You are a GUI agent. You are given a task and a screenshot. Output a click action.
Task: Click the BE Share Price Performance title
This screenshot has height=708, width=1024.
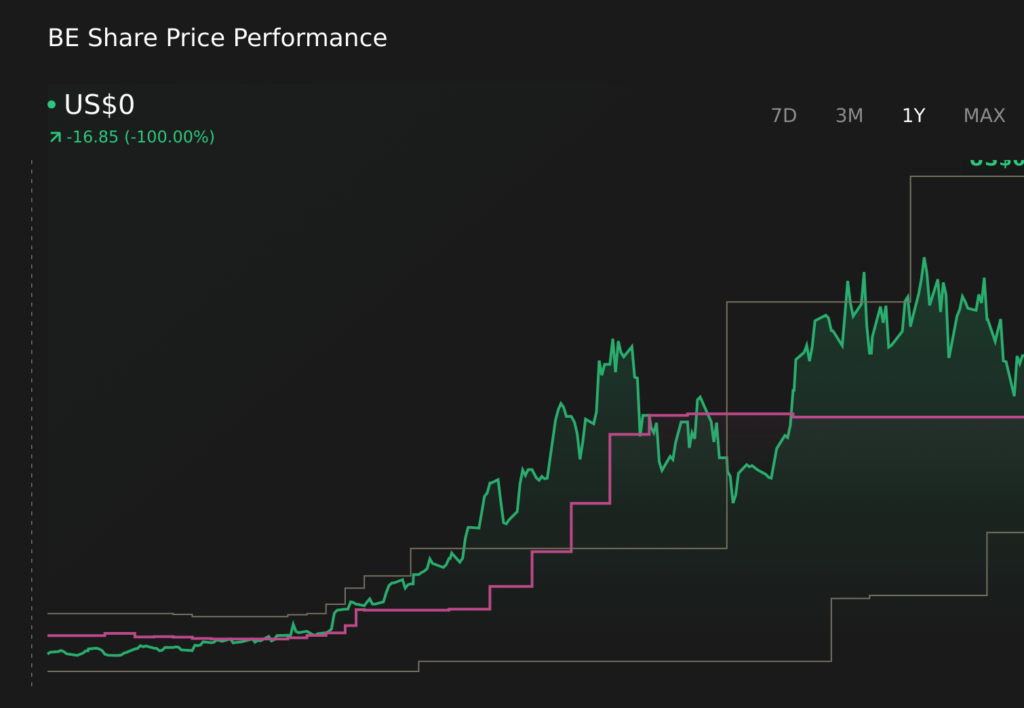click(x=217, y=39)
